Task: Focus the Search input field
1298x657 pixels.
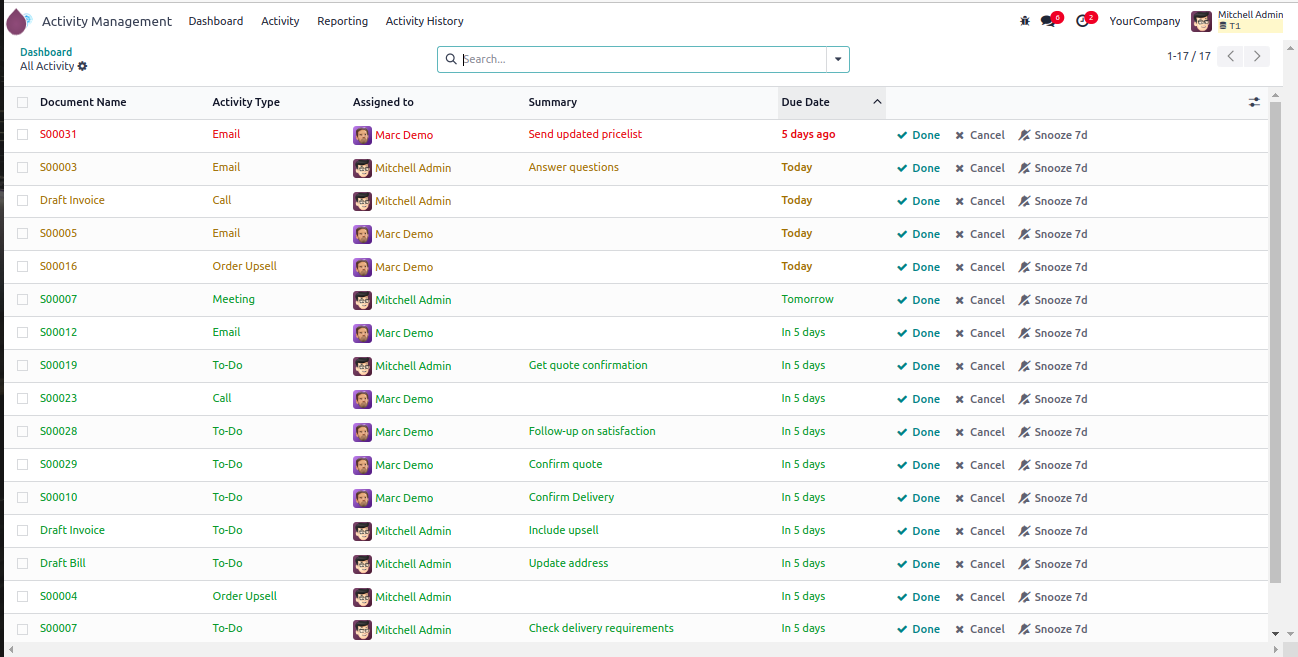Action: [x=640, y=60]
